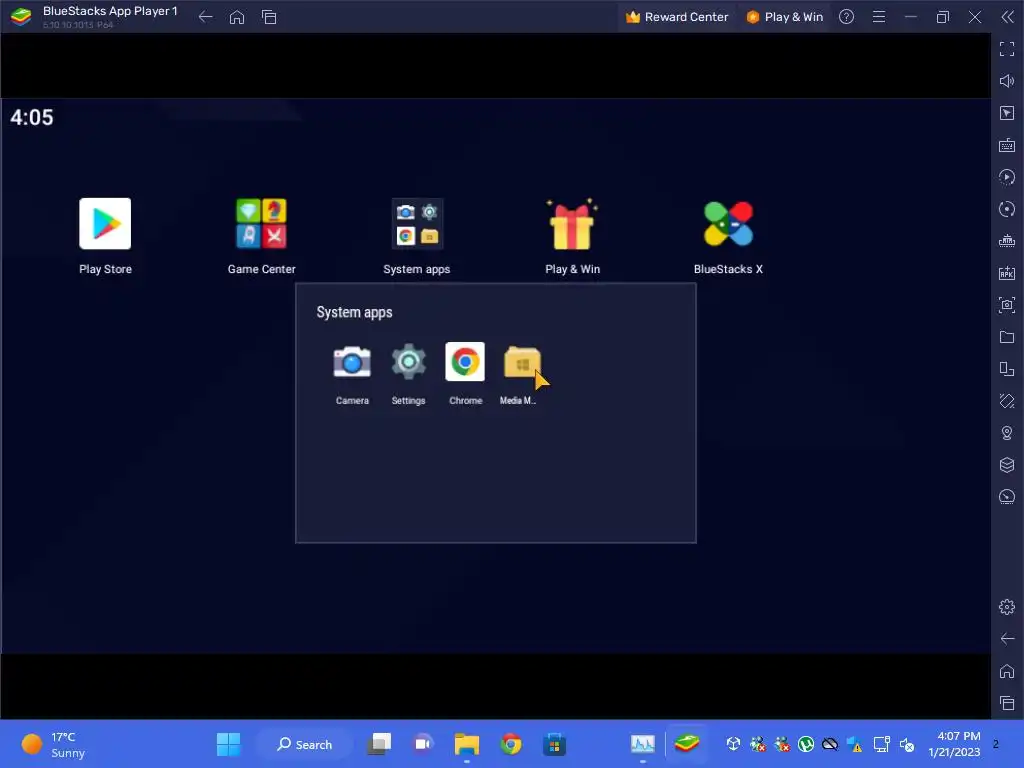Enter full screen mode in sidebar
The height and width of the screenshot is (768, 1024).
pos(1007,49)
